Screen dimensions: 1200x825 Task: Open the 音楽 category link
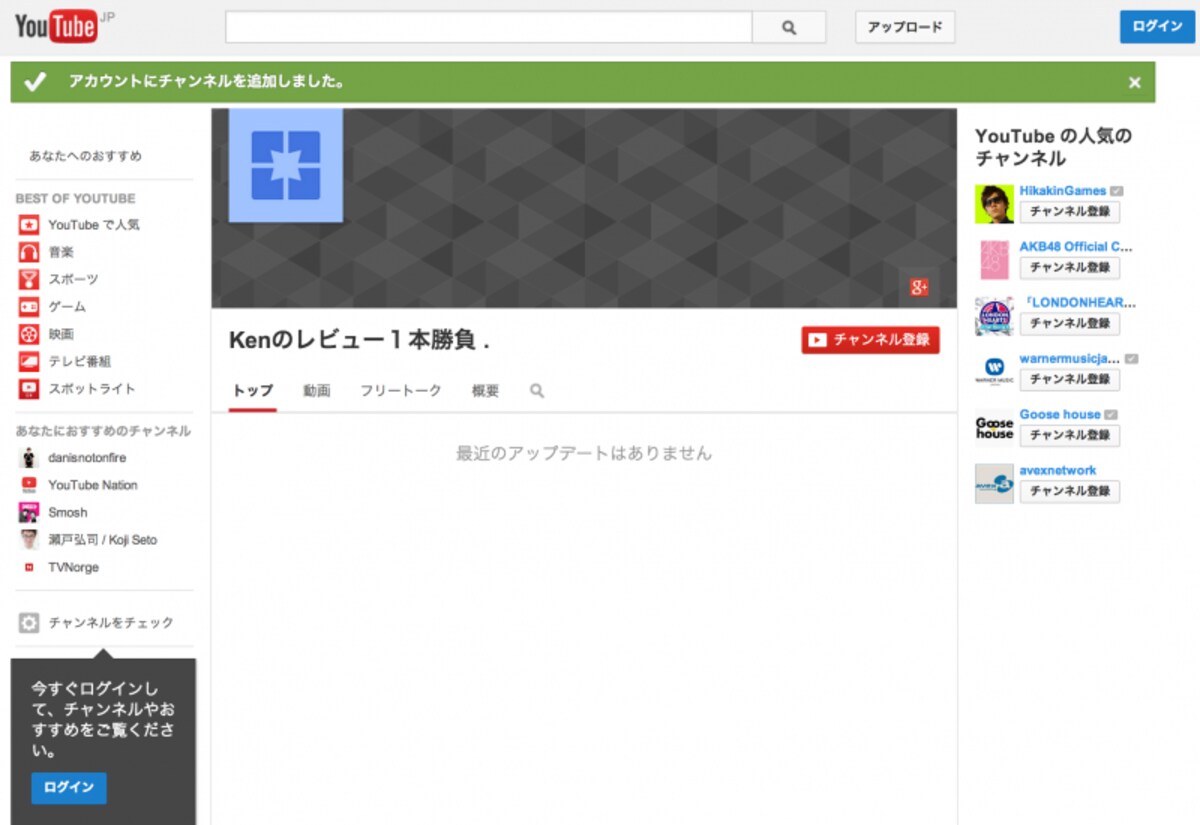point(61,252)
